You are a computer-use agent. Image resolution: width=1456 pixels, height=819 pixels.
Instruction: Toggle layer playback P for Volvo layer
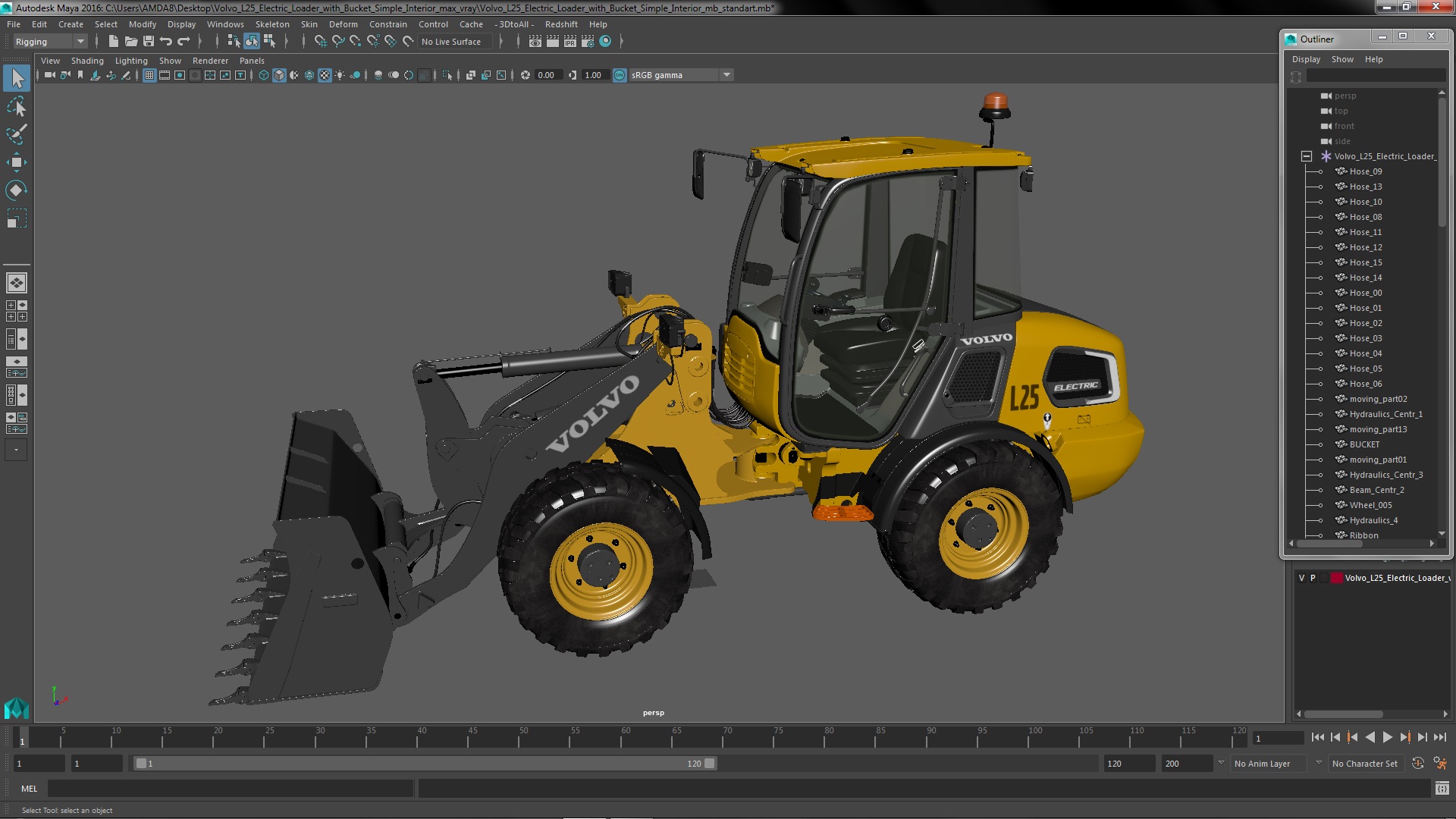[x=1313, y=578]
